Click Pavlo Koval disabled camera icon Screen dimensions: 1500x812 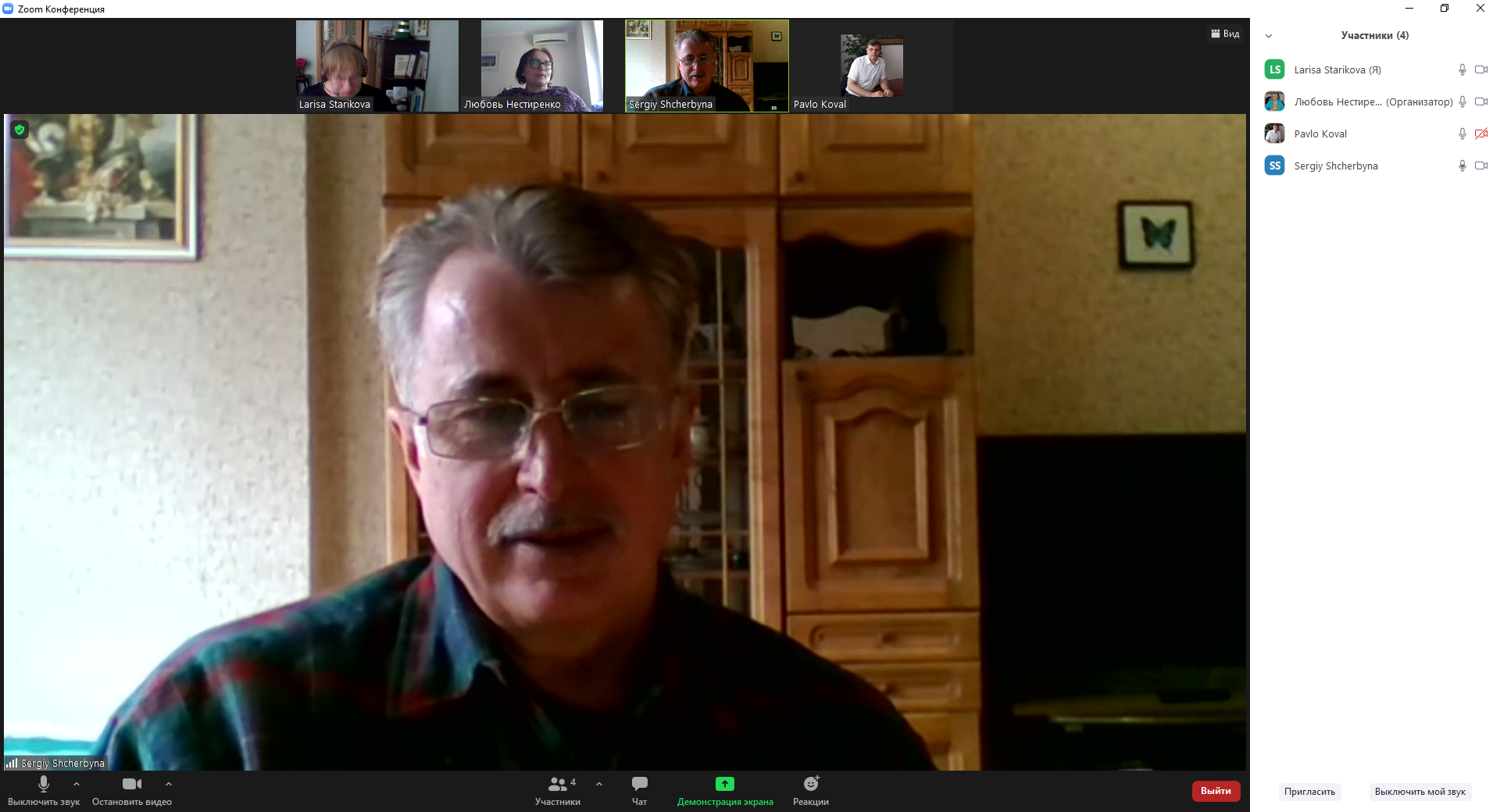click(1480, 134)
